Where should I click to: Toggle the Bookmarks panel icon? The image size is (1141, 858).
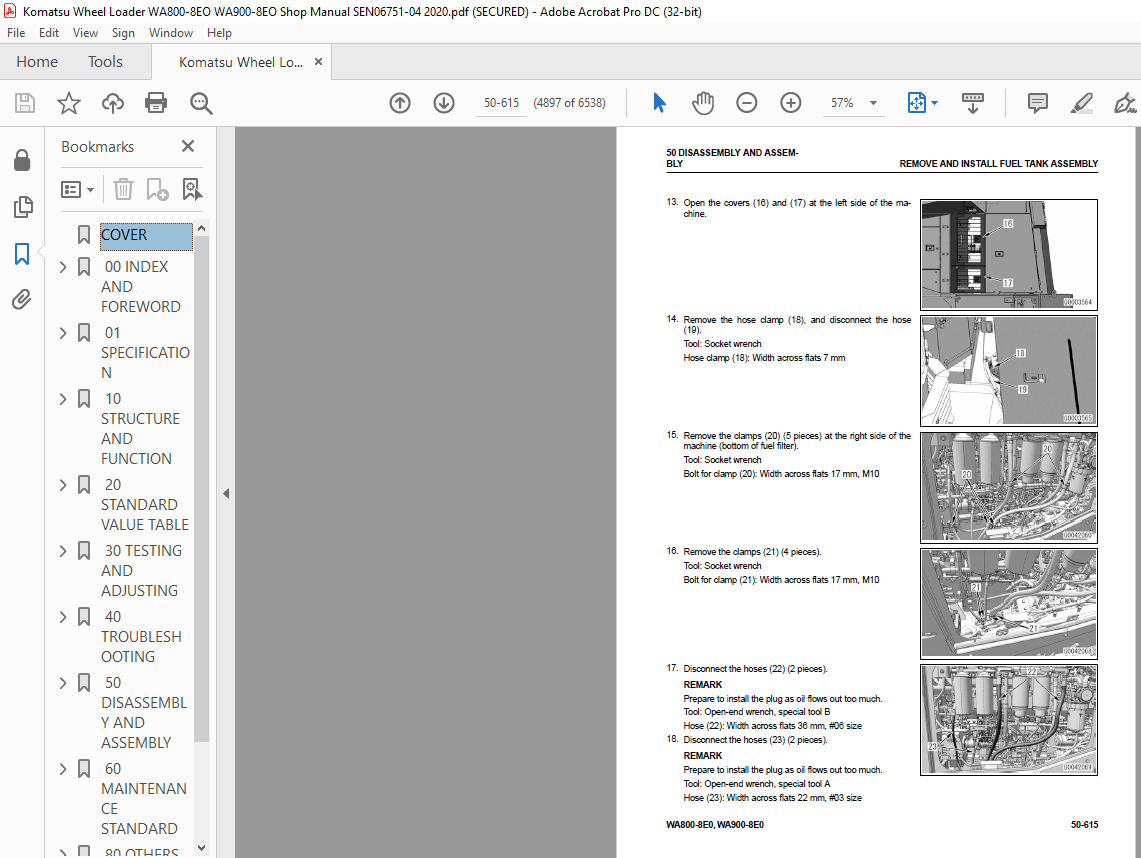click(22, 254)
